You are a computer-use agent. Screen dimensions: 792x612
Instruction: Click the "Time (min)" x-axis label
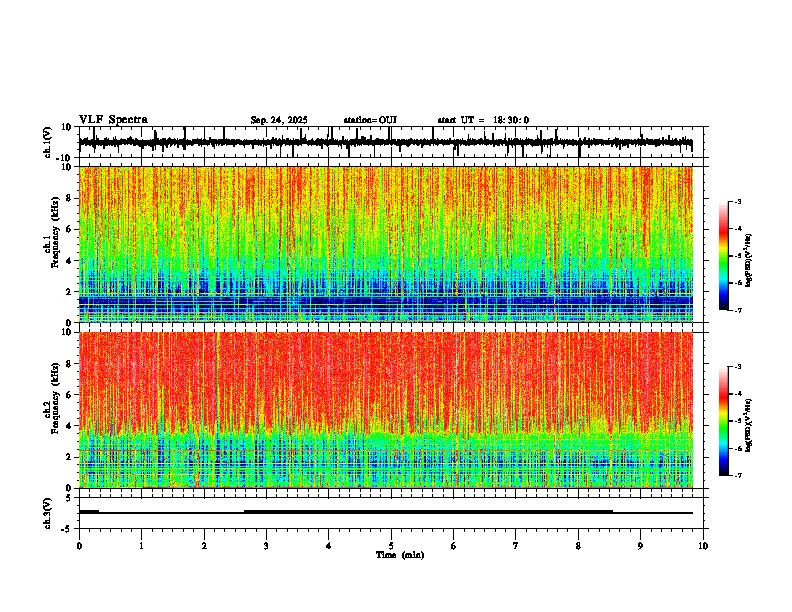[x=400, y=555]
